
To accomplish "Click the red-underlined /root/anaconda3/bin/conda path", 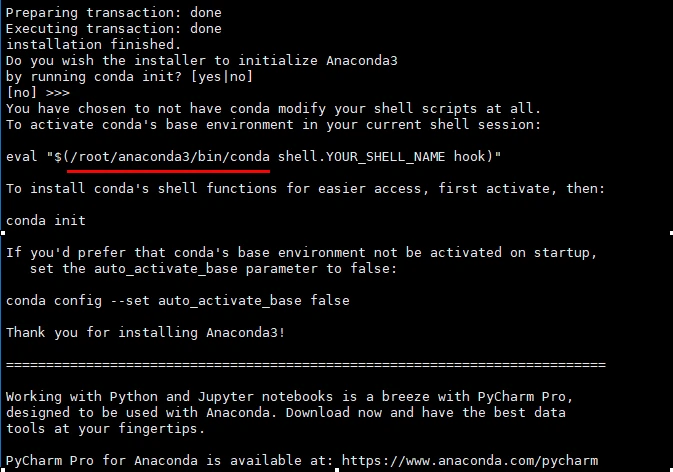I will click(x=168, y=157).
